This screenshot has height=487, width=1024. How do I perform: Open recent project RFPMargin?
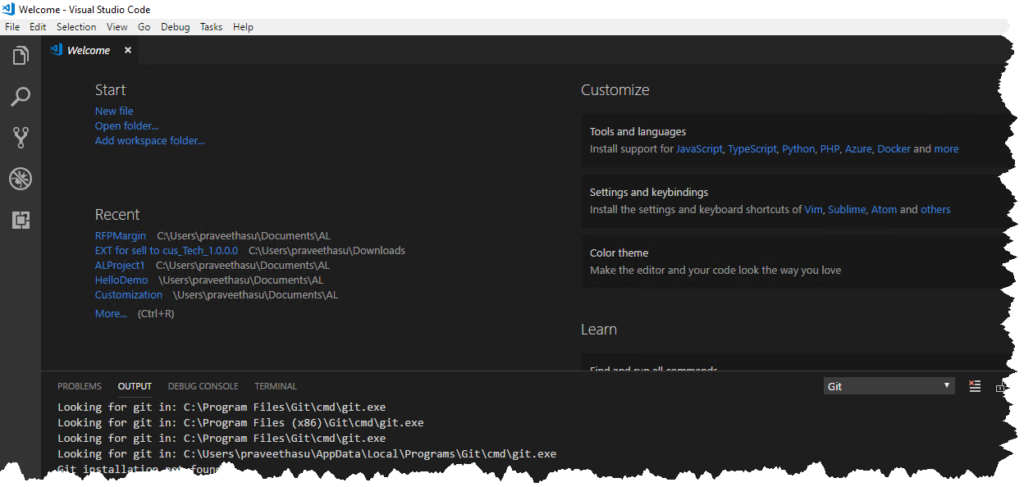[120, 236]
